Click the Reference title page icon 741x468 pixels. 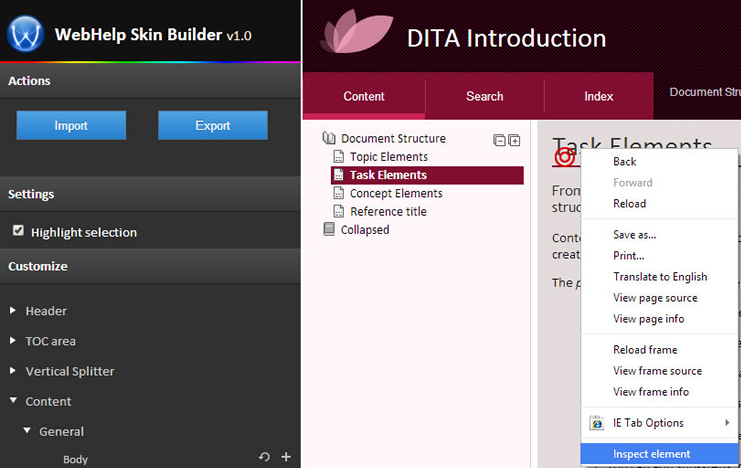pyautogui.click(x=338, y=211)
